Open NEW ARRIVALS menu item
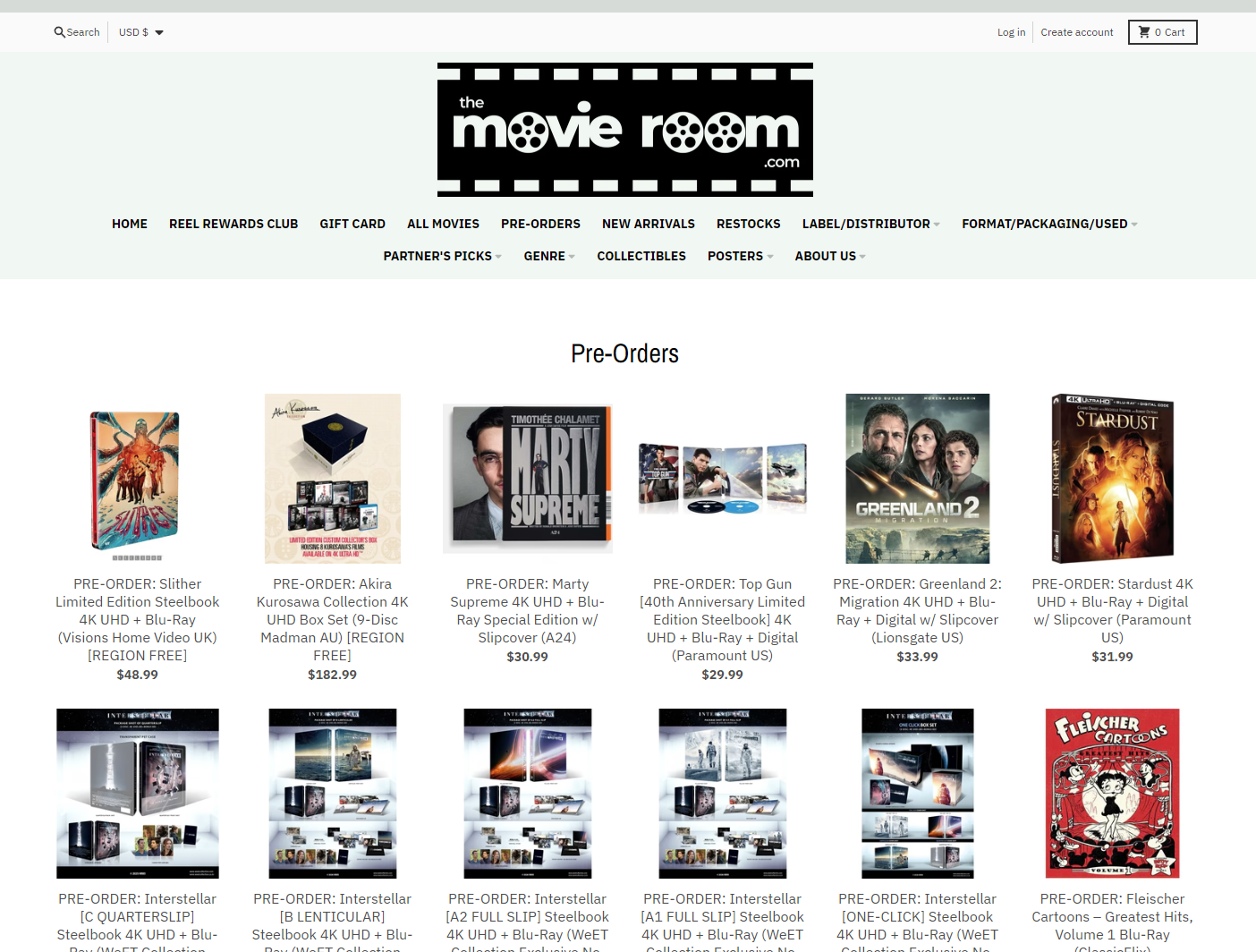This screenshot has width=1256, height=952. click(x=649, y=224)
